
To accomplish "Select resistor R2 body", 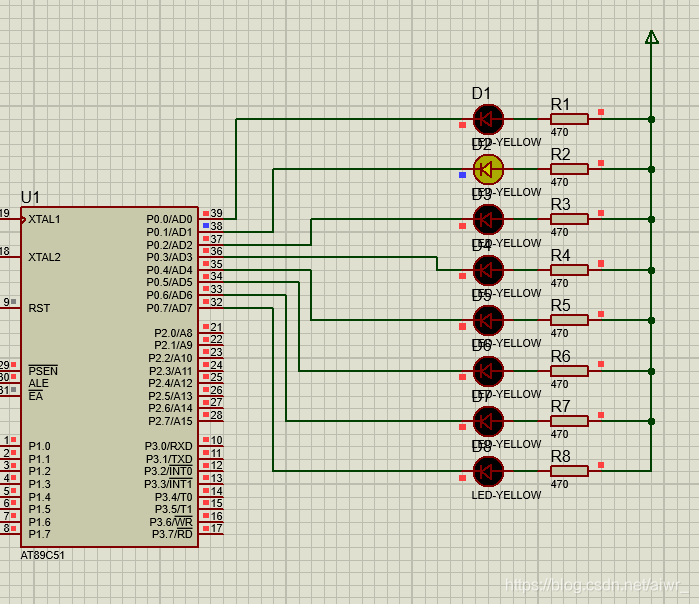I will tap(569, 169).
